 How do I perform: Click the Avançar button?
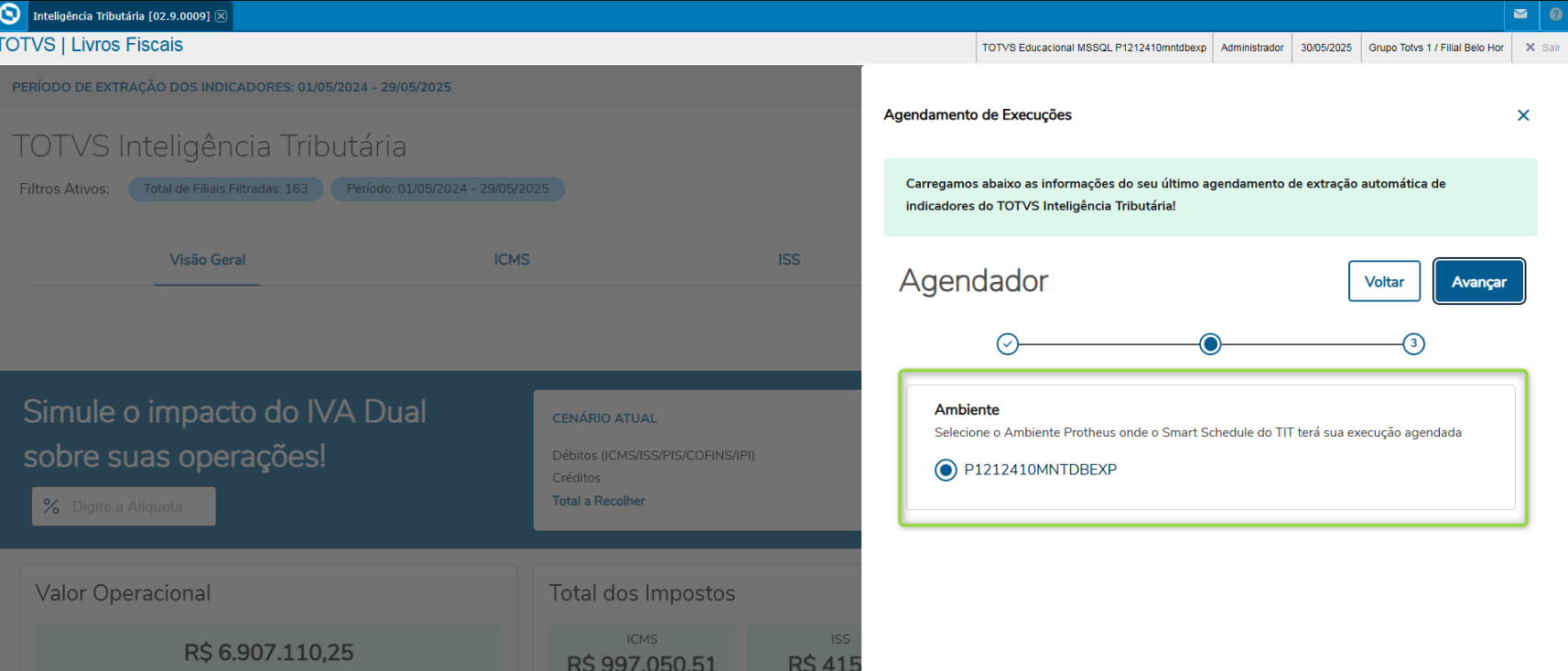pyautogui.click(x=1478, y=281)
